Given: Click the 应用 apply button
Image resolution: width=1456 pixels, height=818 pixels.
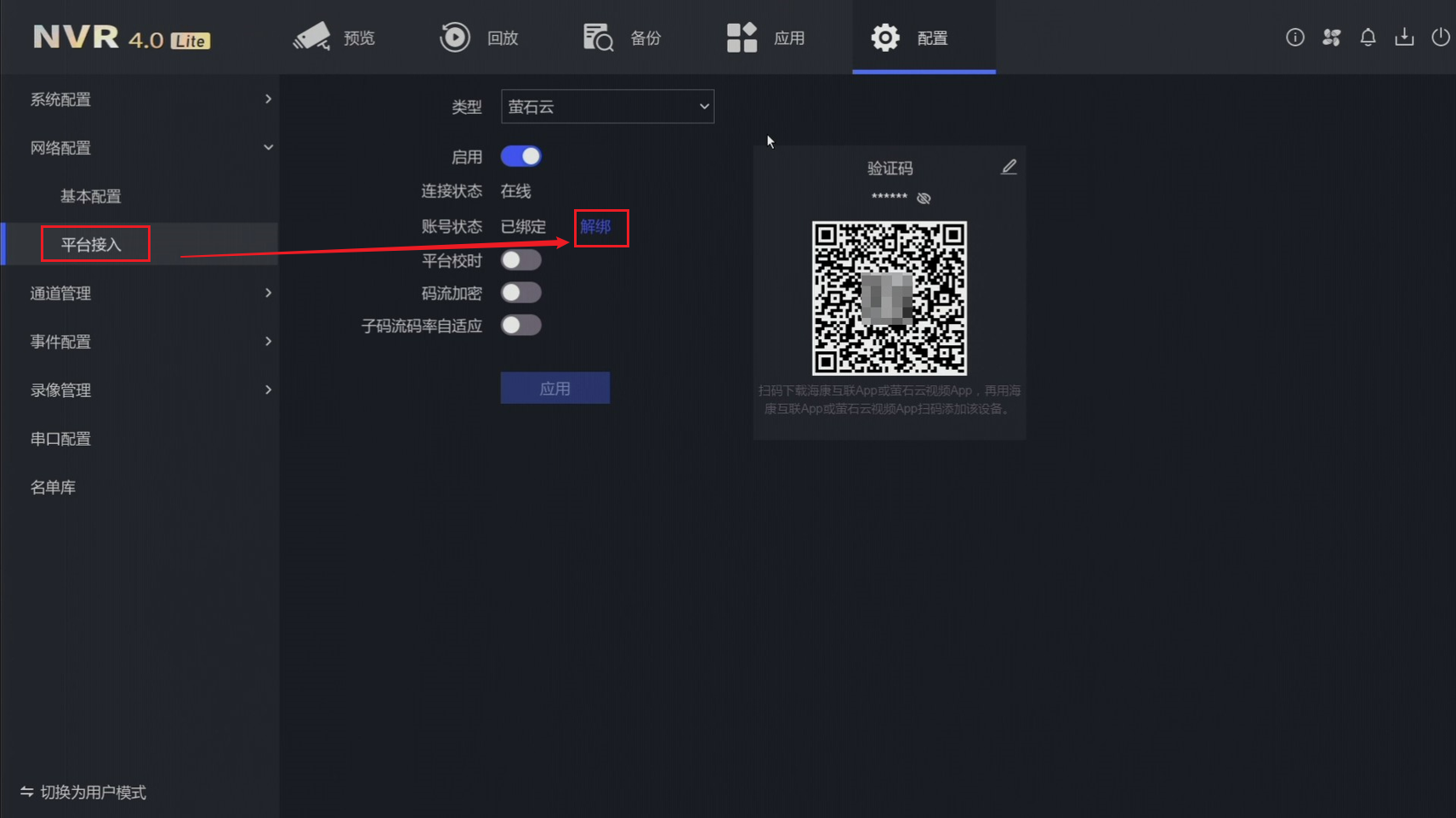Looking at the screenshot, I should click(x=555, y=389).
